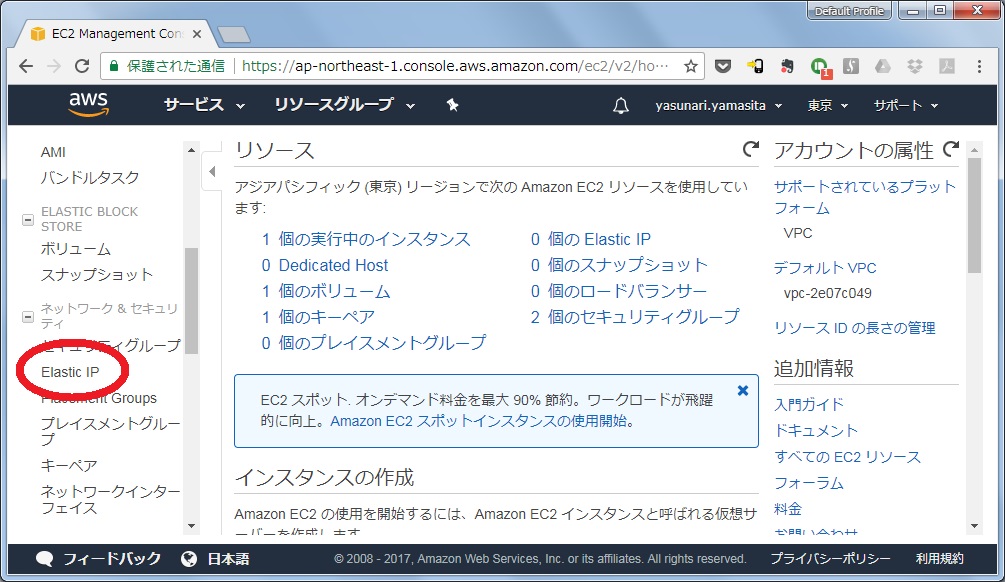The height and width of the screenshot is (582, 1005).
Task: Open AMI in the sidebar
Action: [53, 153]
